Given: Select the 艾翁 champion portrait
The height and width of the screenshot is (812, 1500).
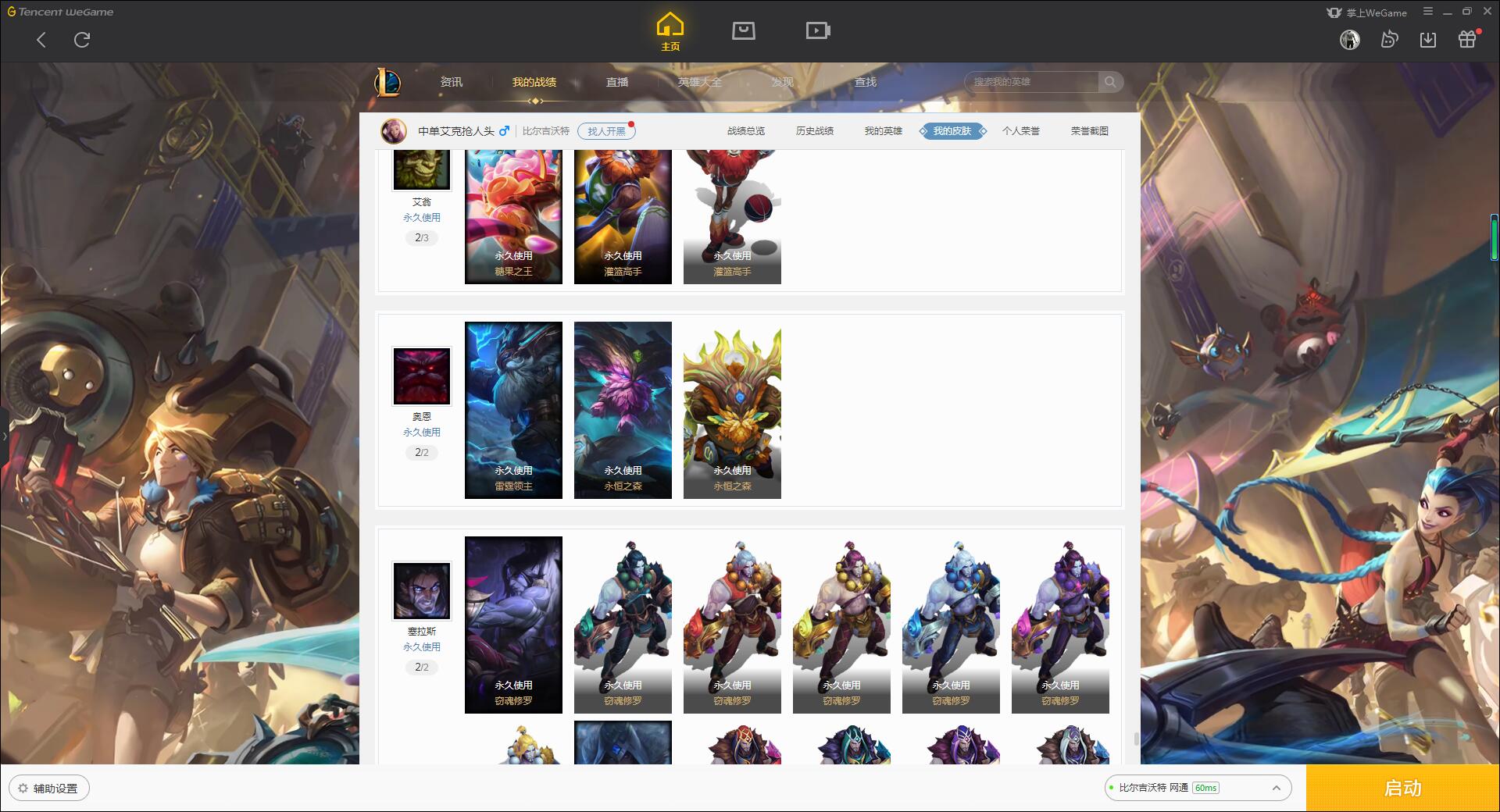Looking at the screenshot, I should (422, 169).
